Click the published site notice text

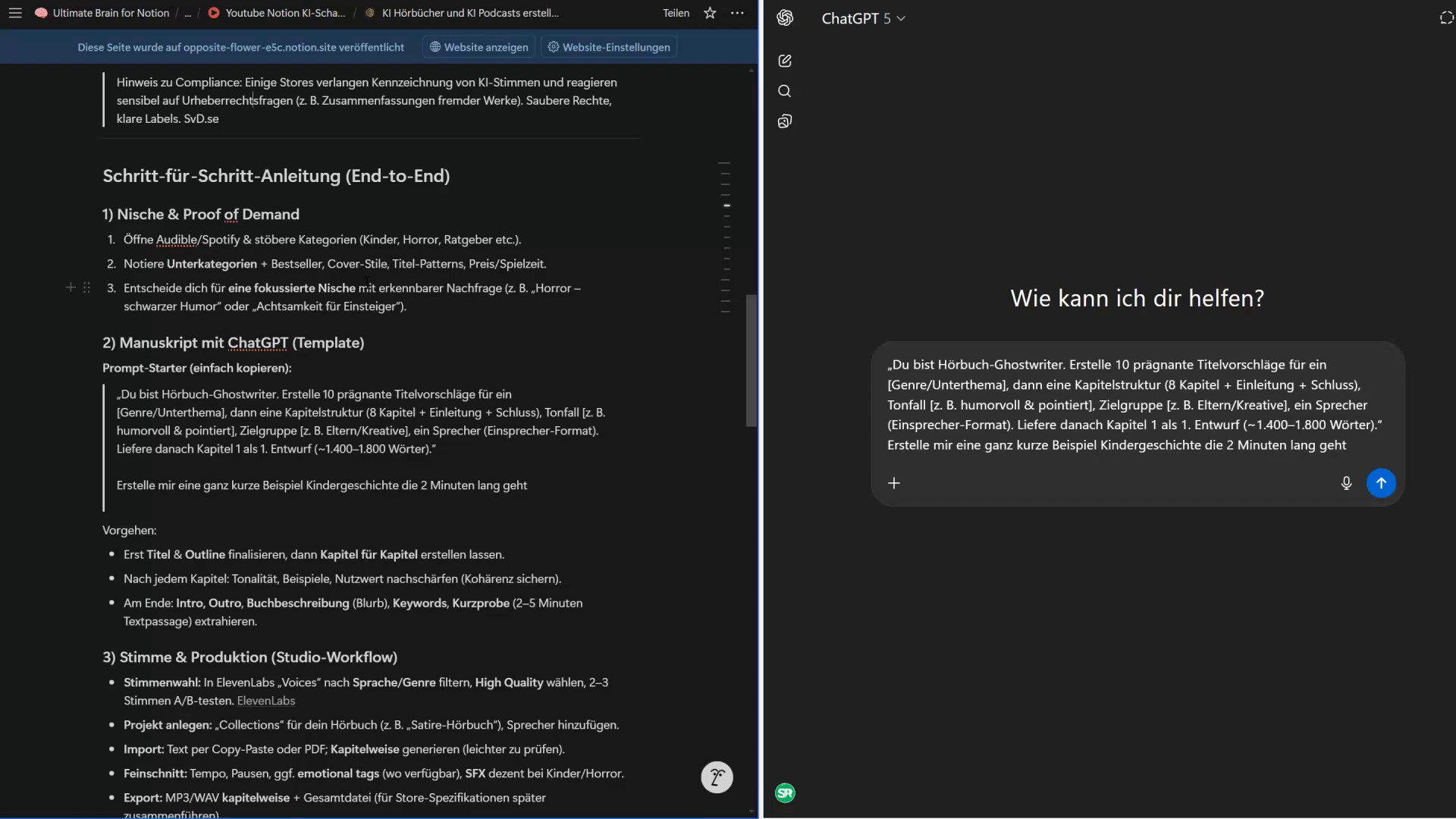241,47
